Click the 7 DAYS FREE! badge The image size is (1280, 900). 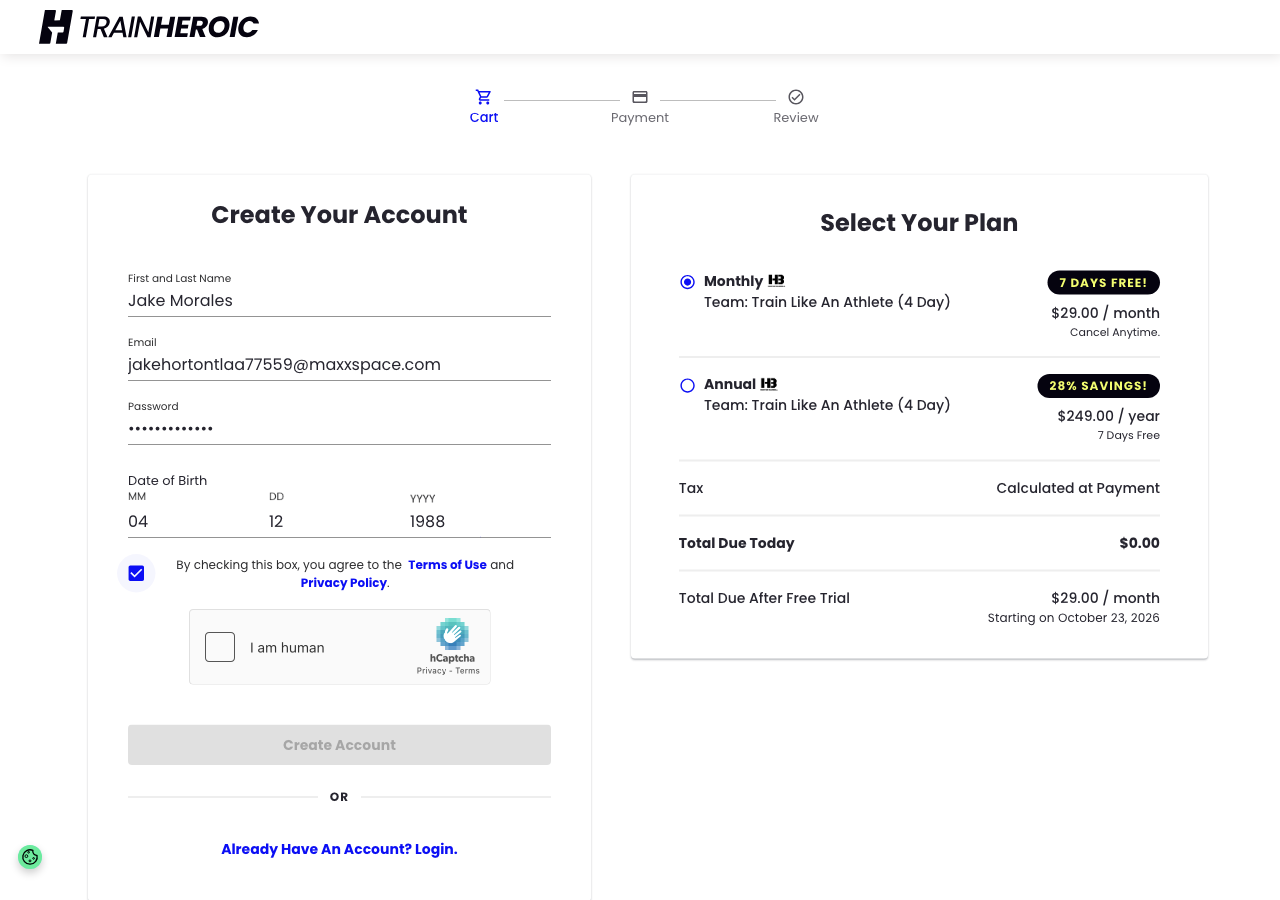click(x=1104, y=283)
